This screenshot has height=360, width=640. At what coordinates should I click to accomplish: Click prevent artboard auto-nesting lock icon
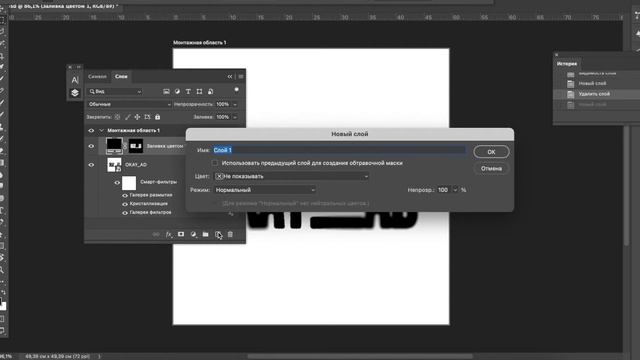tap(147, 117)
